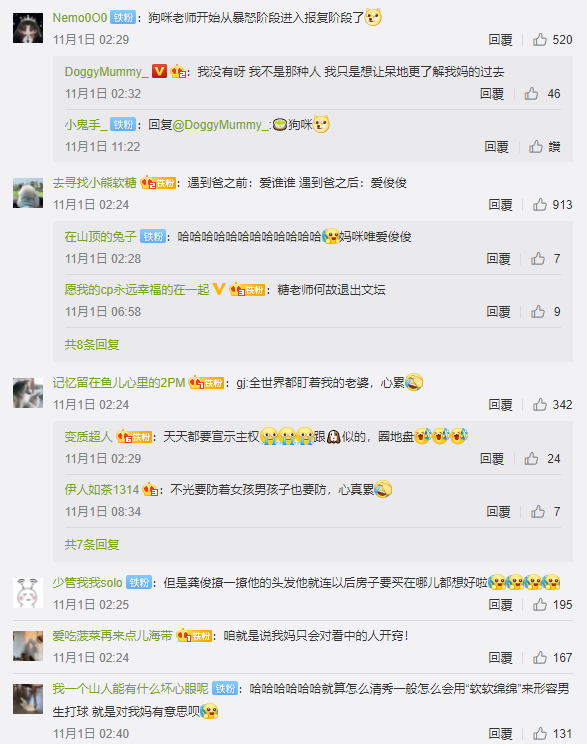This screenshot has width=587, height=744.
Task: Reply to Nemo0O0's comment via 回复
Action: click(x=501, y=39)
